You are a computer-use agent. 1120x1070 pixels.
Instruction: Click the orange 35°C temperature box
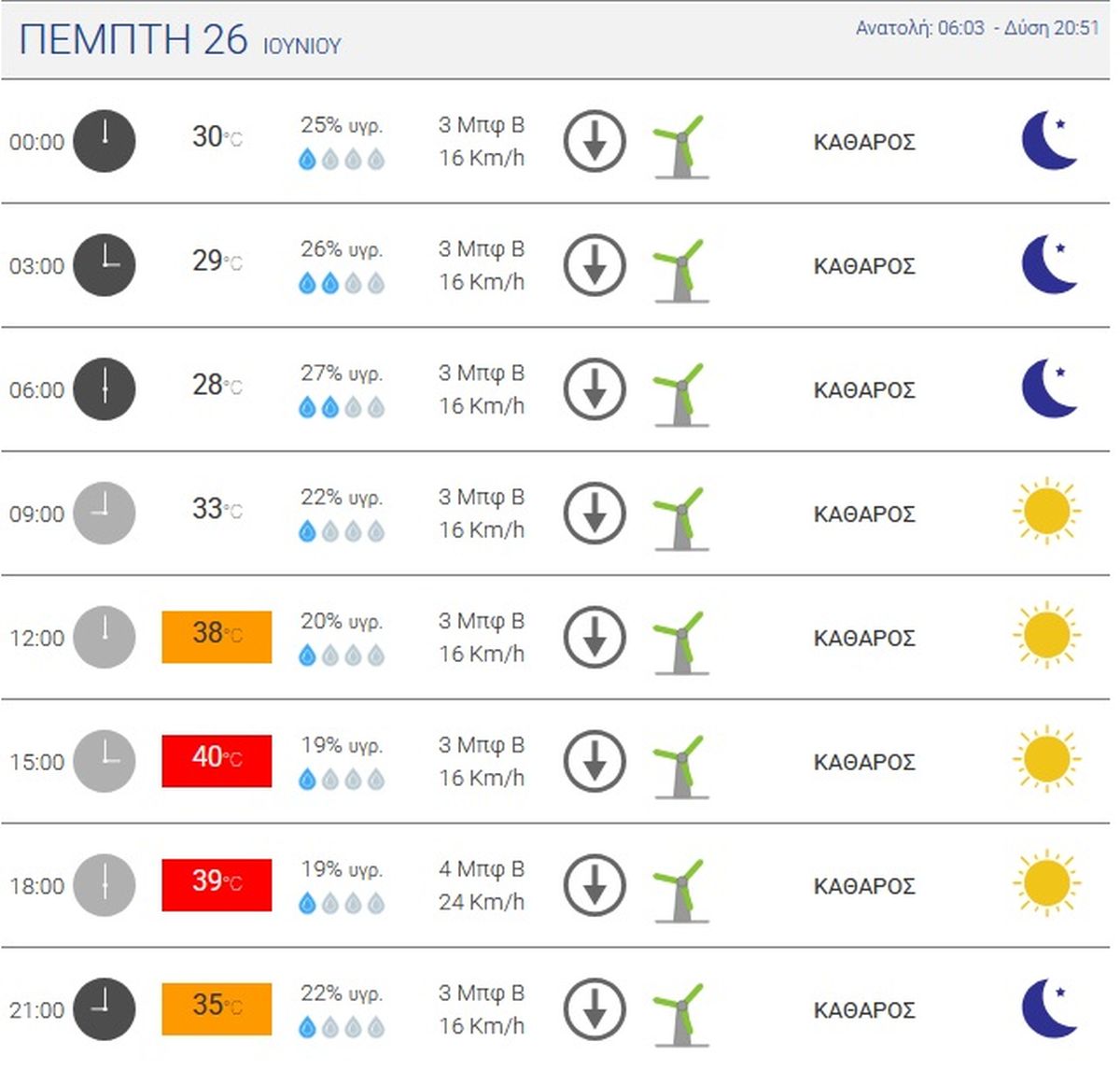tap(217, 1008)
